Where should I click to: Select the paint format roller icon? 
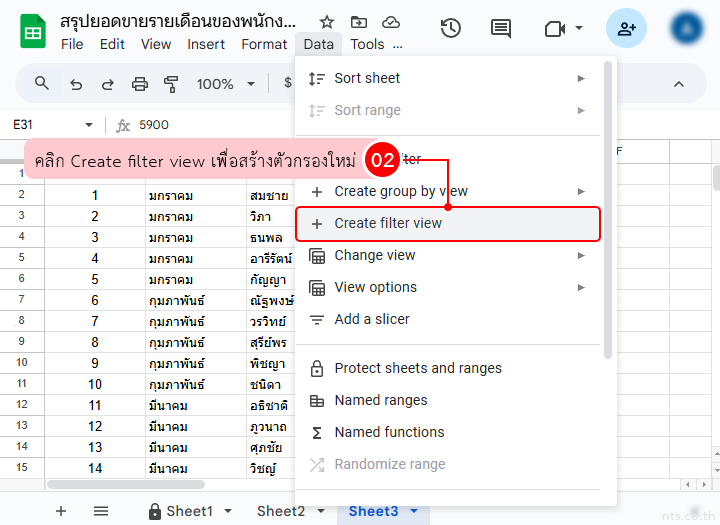pos(171,84)
